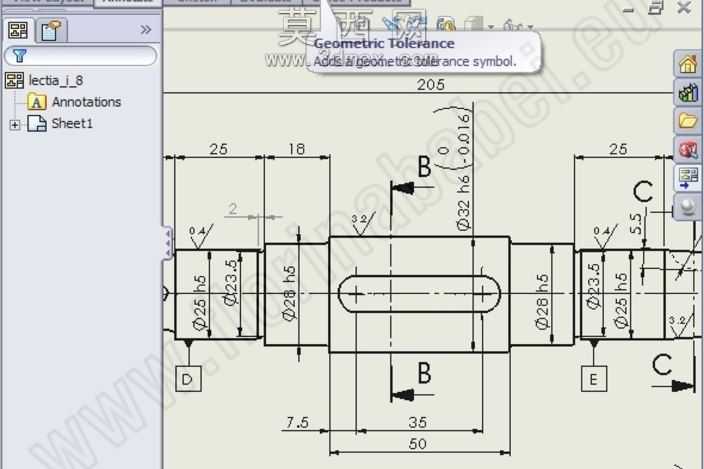This screenshot has width=704, height=469.
Task: Select the lower section label B
Action: click(424, 373)
